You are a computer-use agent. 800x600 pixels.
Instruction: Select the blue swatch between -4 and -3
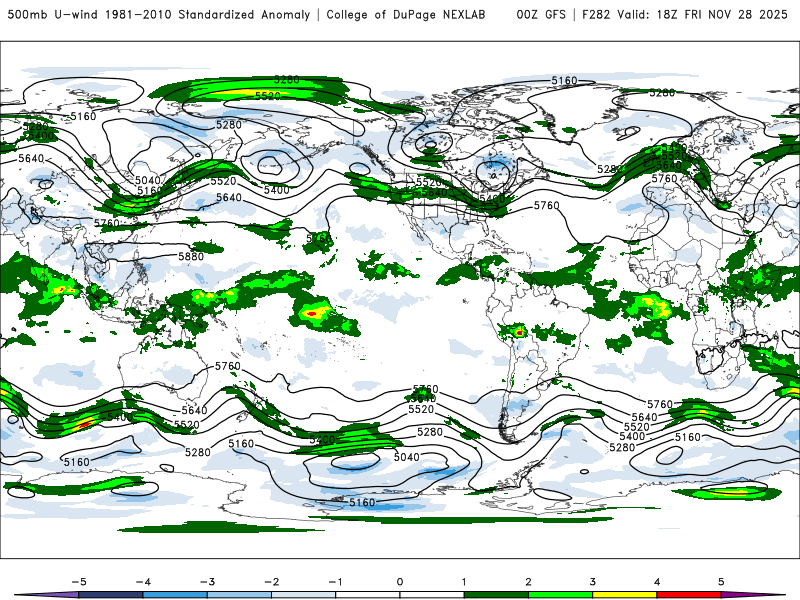[175, 595]
